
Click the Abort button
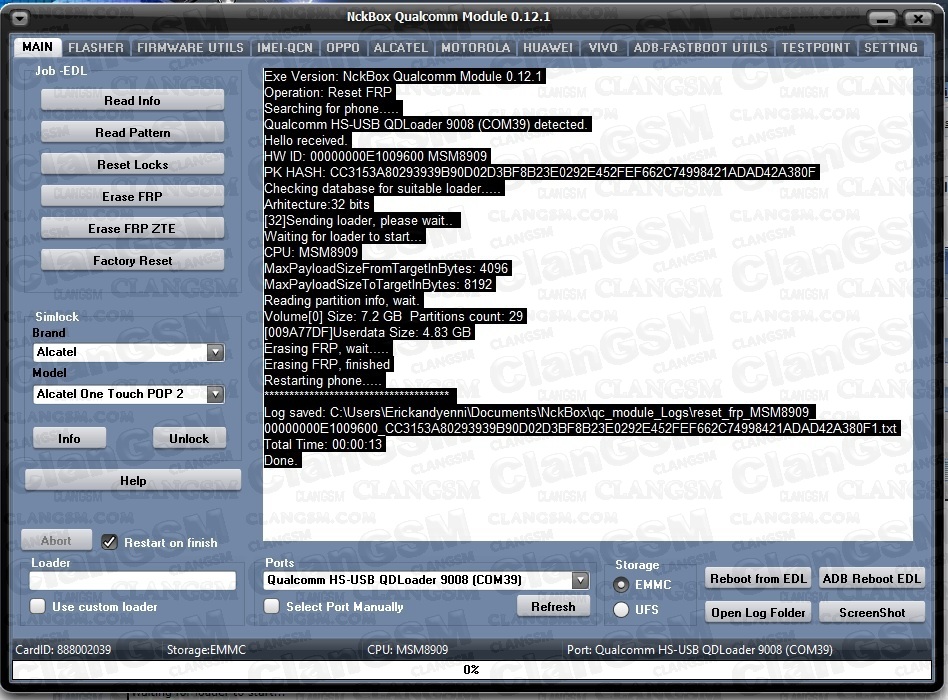pyautogui.click(x=56, y=540)
